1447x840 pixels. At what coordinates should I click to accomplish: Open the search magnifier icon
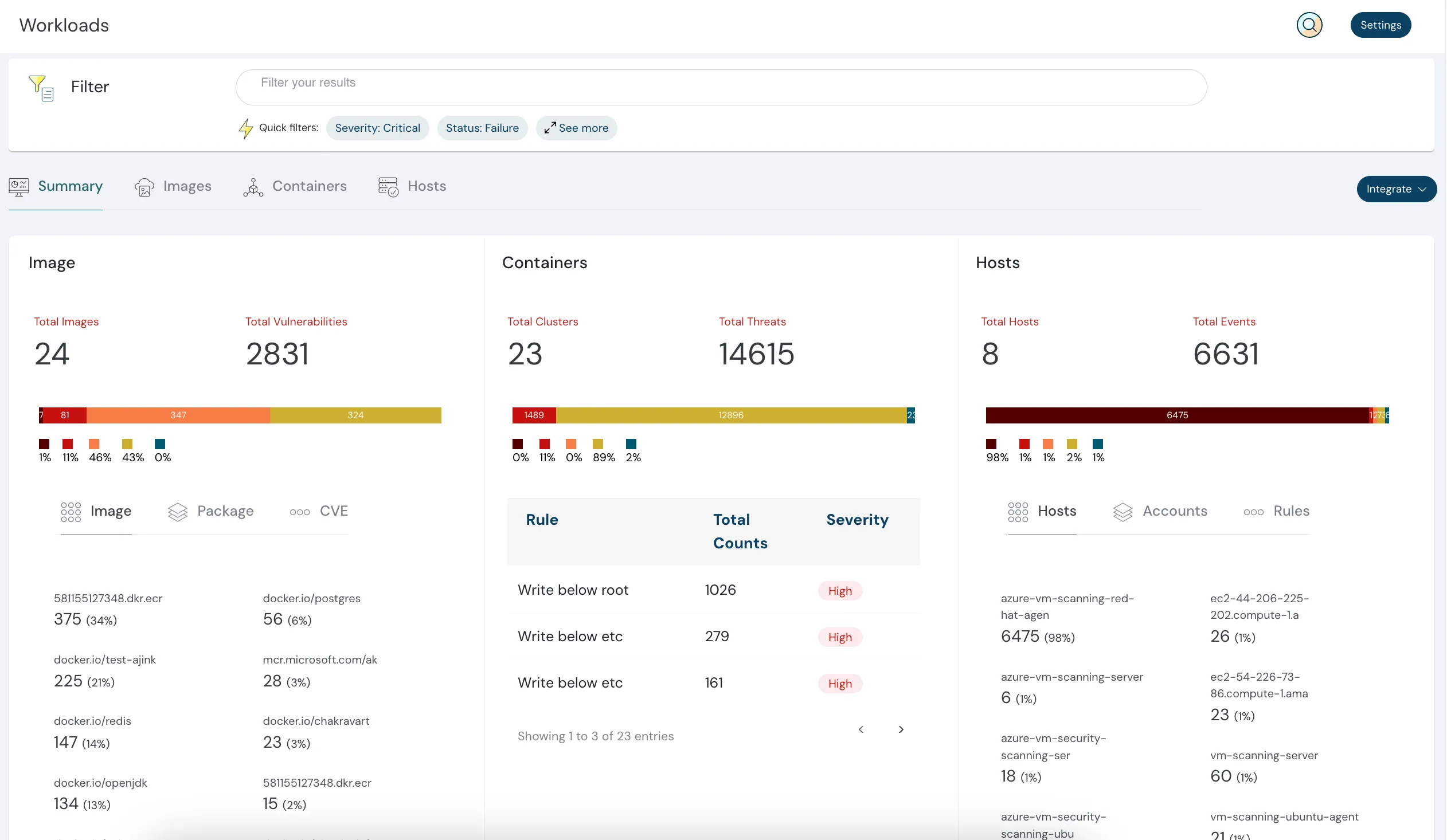click(x=1309, y=25)
